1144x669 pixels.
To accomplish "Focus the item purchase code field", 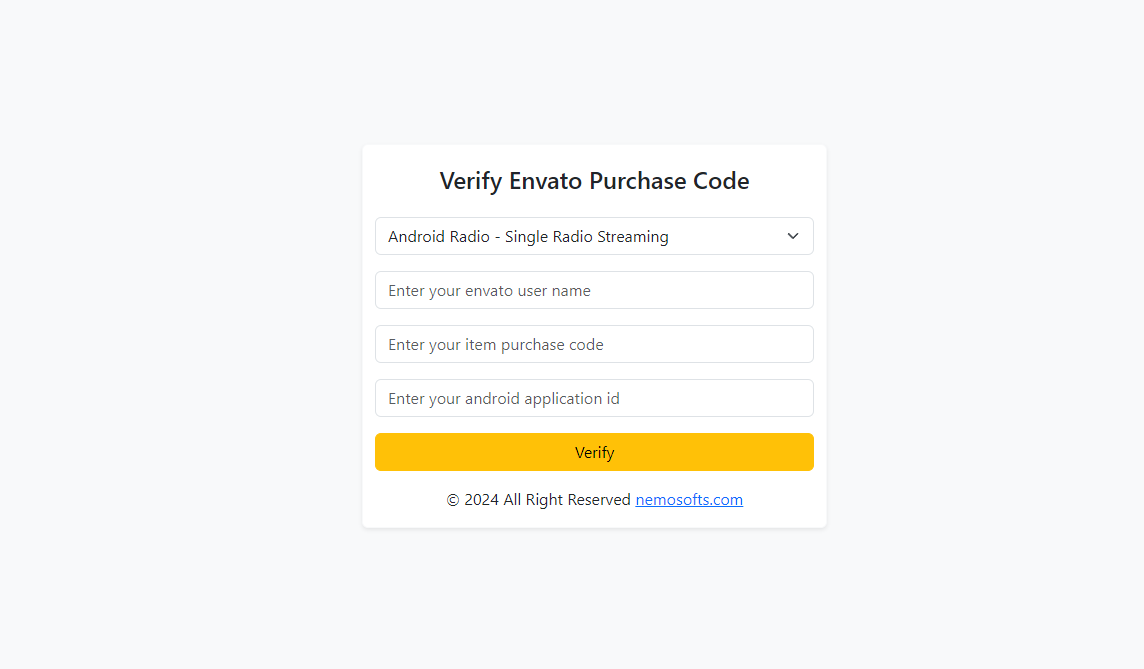I will [x=594, y=344].
